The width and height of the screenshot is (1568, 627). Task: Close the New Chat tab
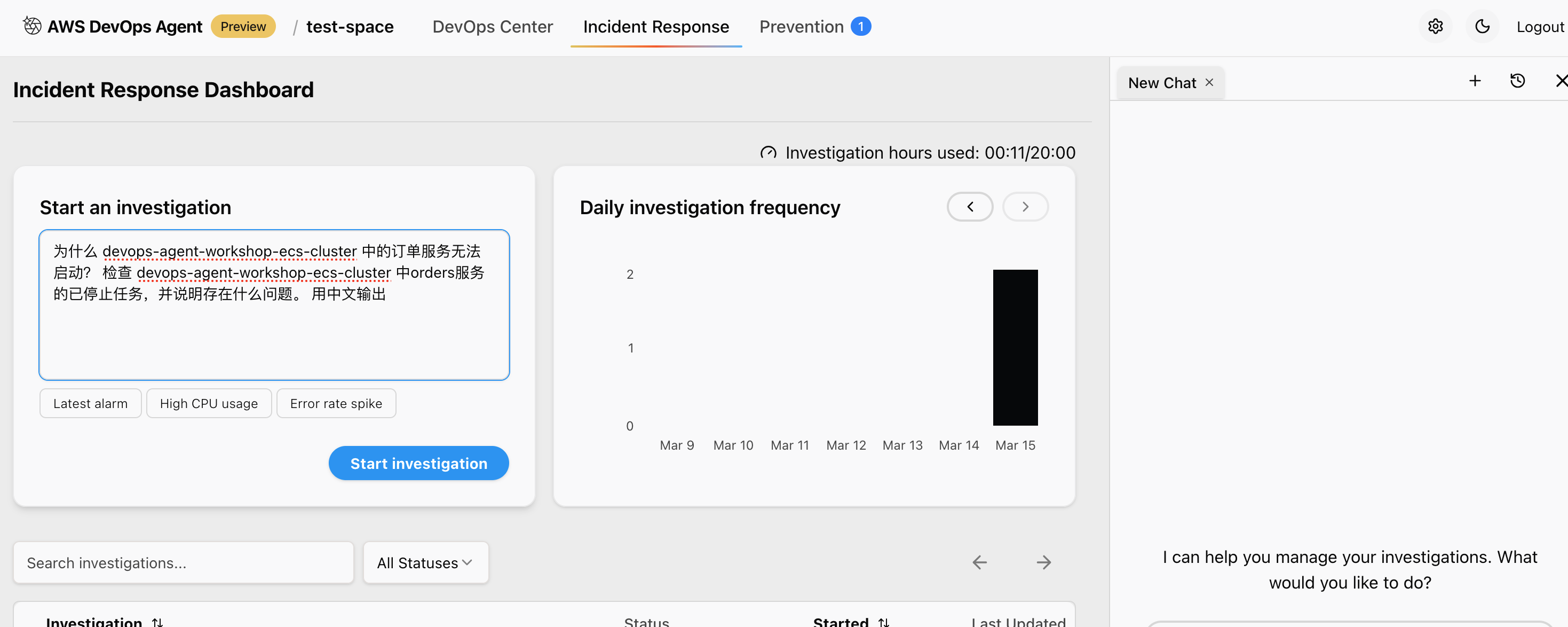pyautogui.click(x=1209, y=82)
